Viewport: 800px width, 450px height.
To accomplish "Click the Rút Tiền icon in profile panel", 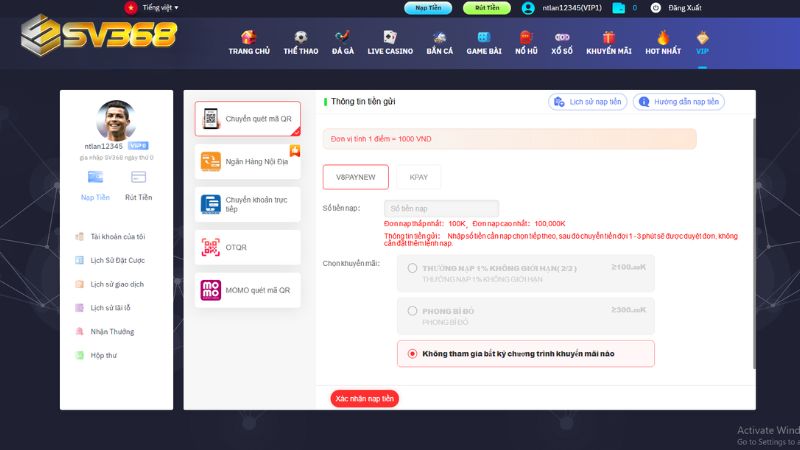I will click(x=138, y=177).
